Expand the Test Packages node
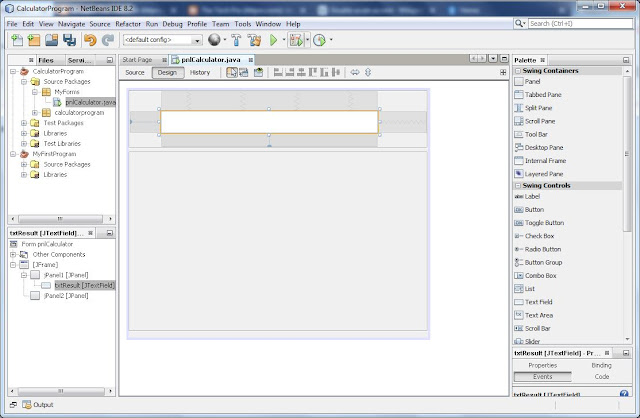640x418 pixels. [24, 123]
